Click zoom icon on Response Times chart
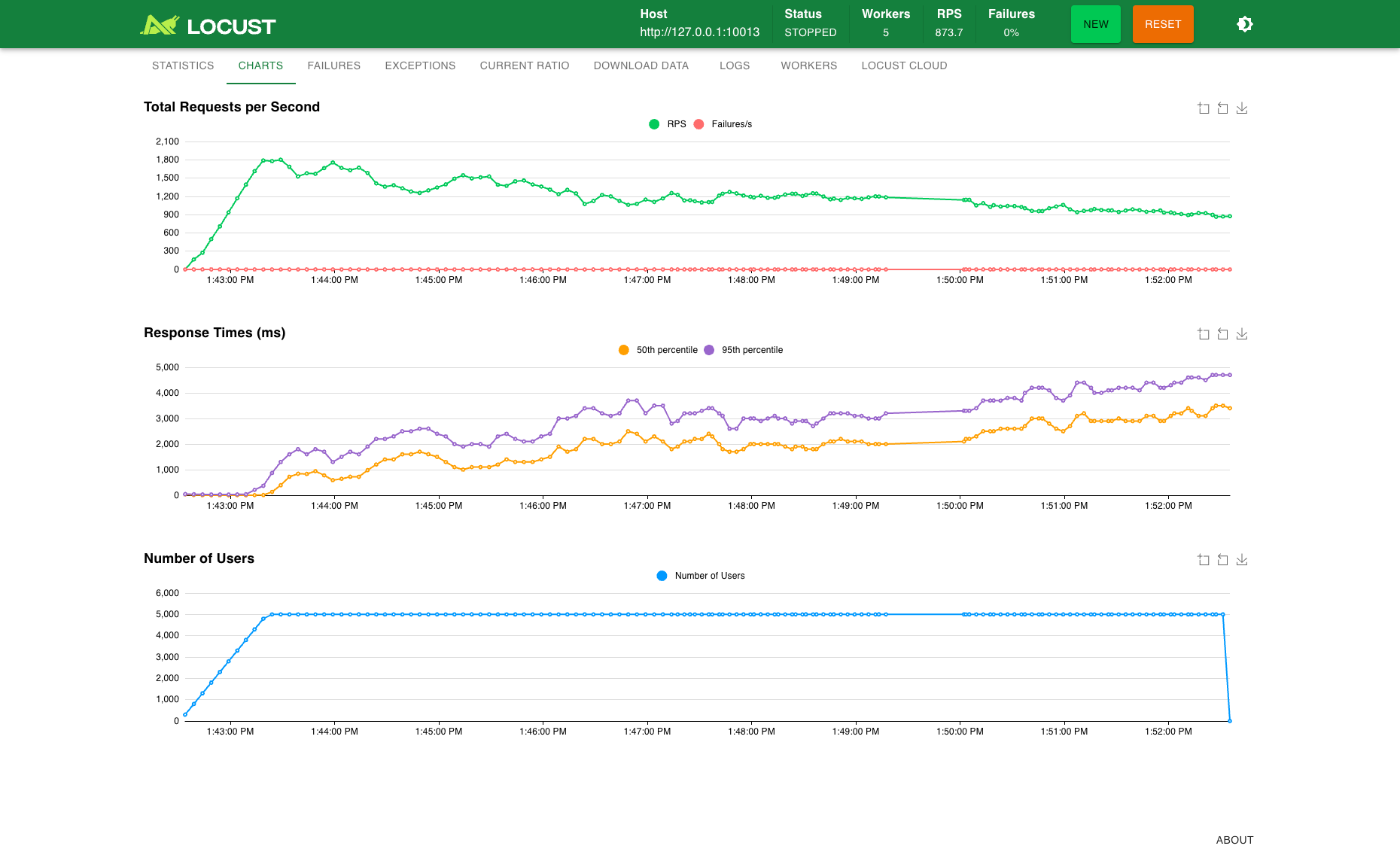This screenshot has height=855, width=1400. [x=1204, y=334]
